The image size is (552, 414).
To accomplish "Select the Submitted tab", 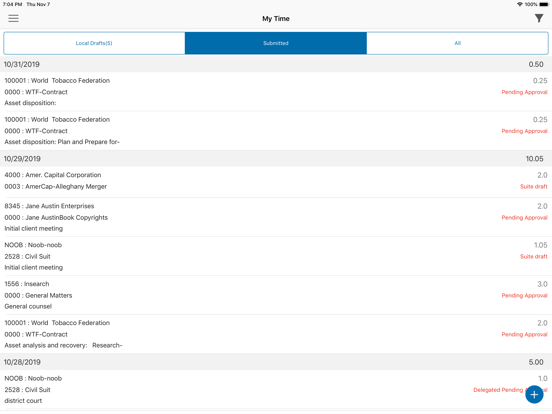I will pyautogui.click(x=276, y=43).
